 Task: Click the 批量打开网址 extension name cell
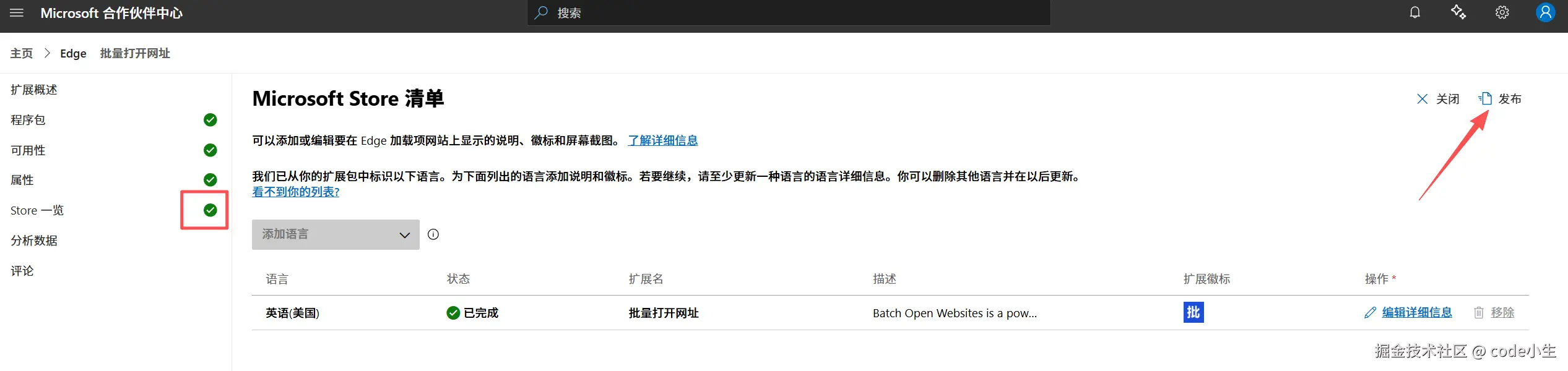(664, 313)
